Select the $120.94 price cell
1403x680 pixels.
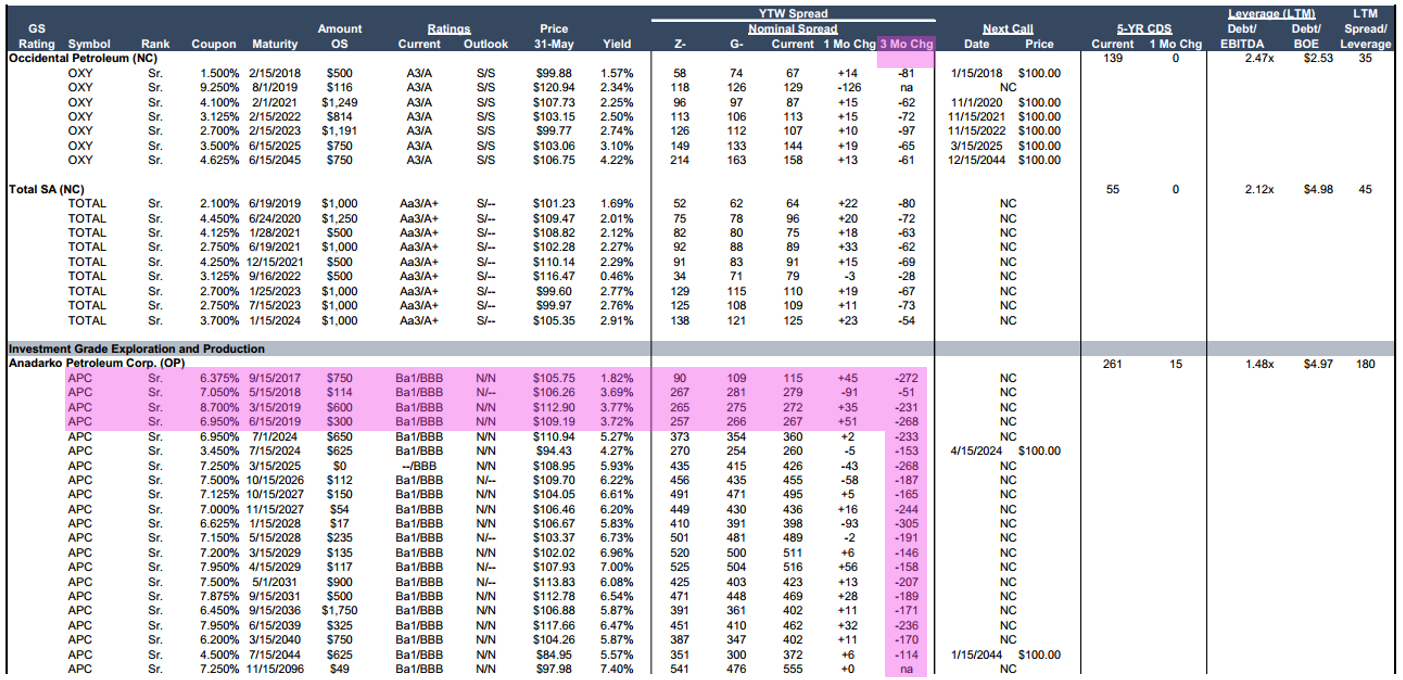click(x=554, y=88)
